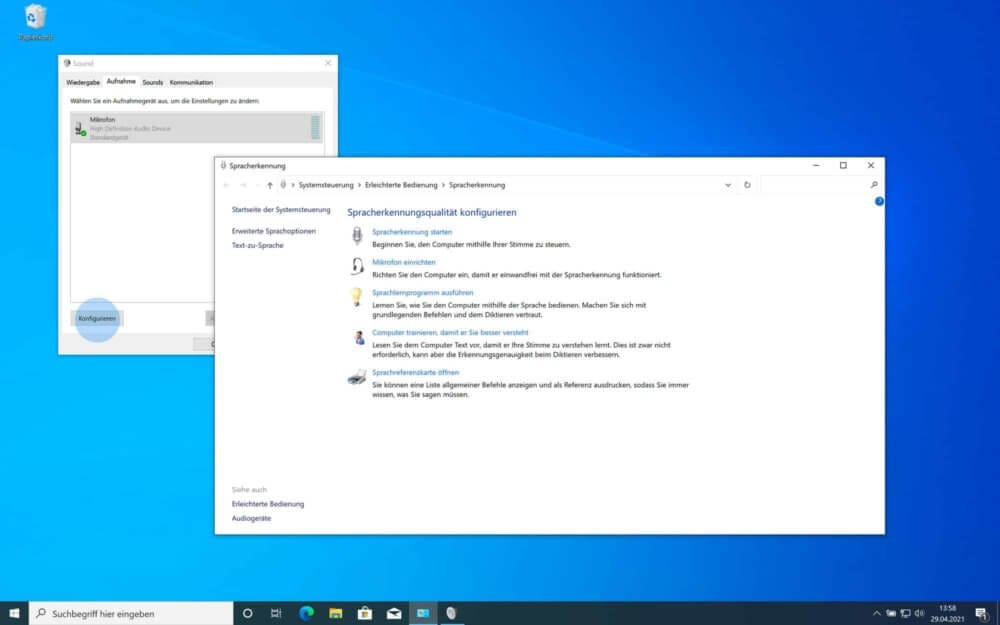Open the Sprachlernprogramm ausführen link
The width and height of the screenshot is (1000, 625).
tap(423, 293)
